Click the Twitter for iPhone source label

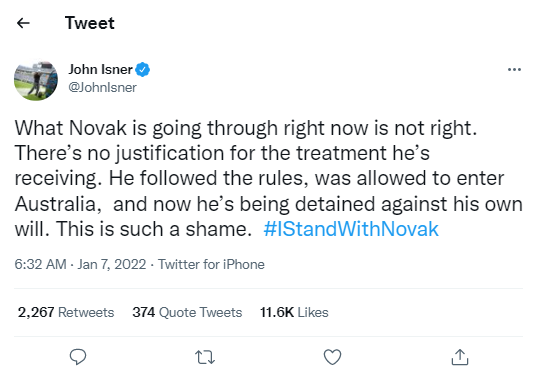211,264
